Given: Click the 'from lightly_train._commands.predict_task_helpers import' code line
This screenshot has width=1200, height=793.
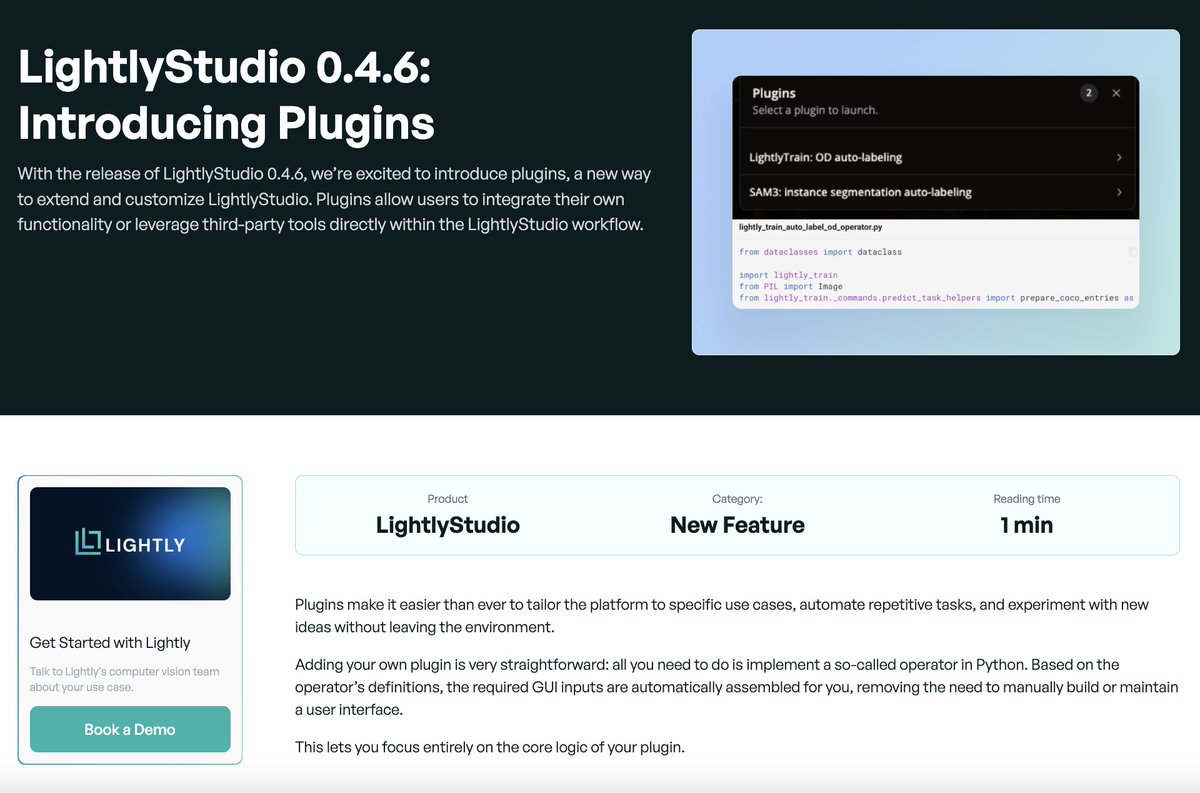Looking at the screenshot, I should (937, 298).
